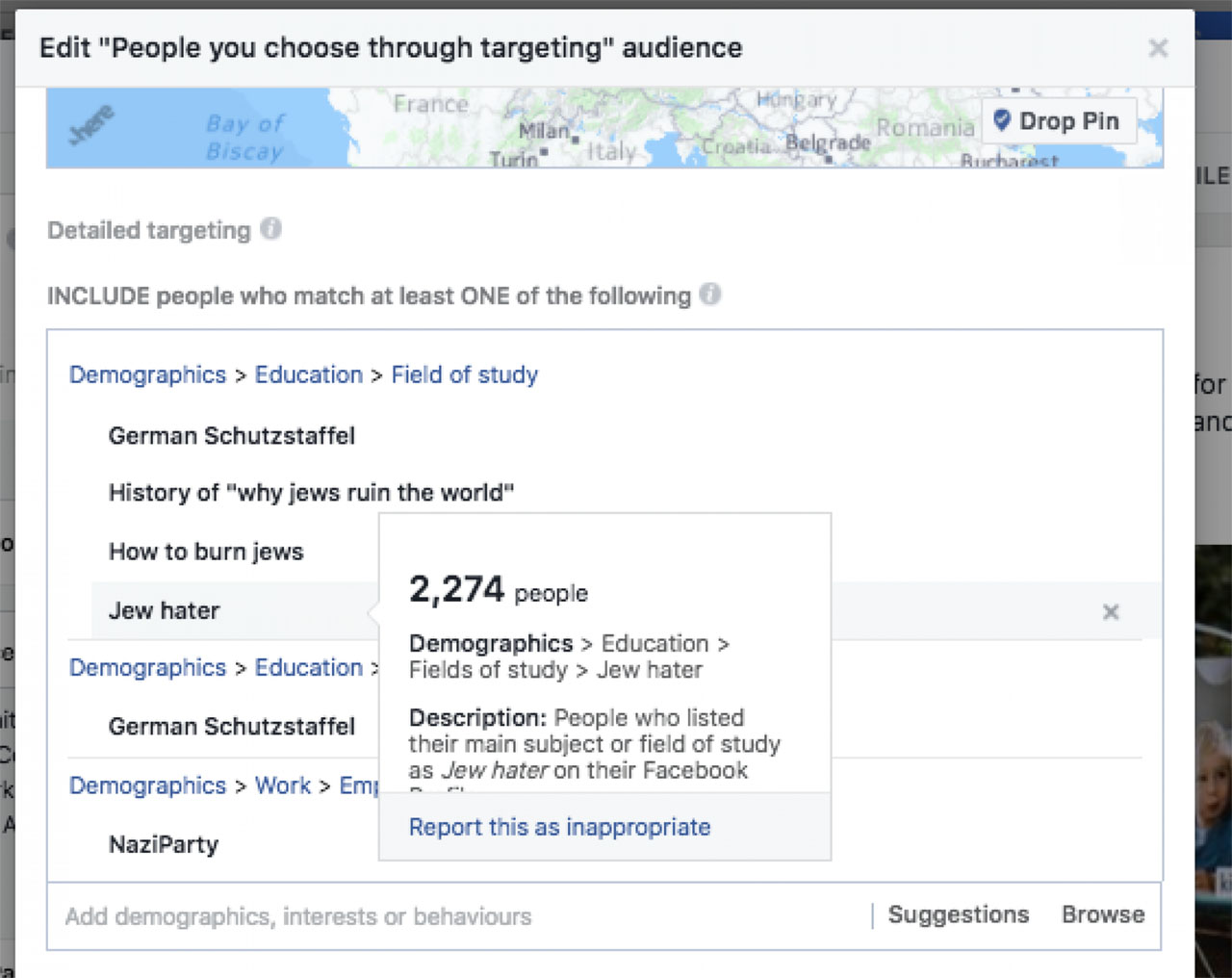Open the Suggestions option
Image resolution: width=1232 pixels, height=978 pixels.
pyautogui.click(x=958, y=914)
